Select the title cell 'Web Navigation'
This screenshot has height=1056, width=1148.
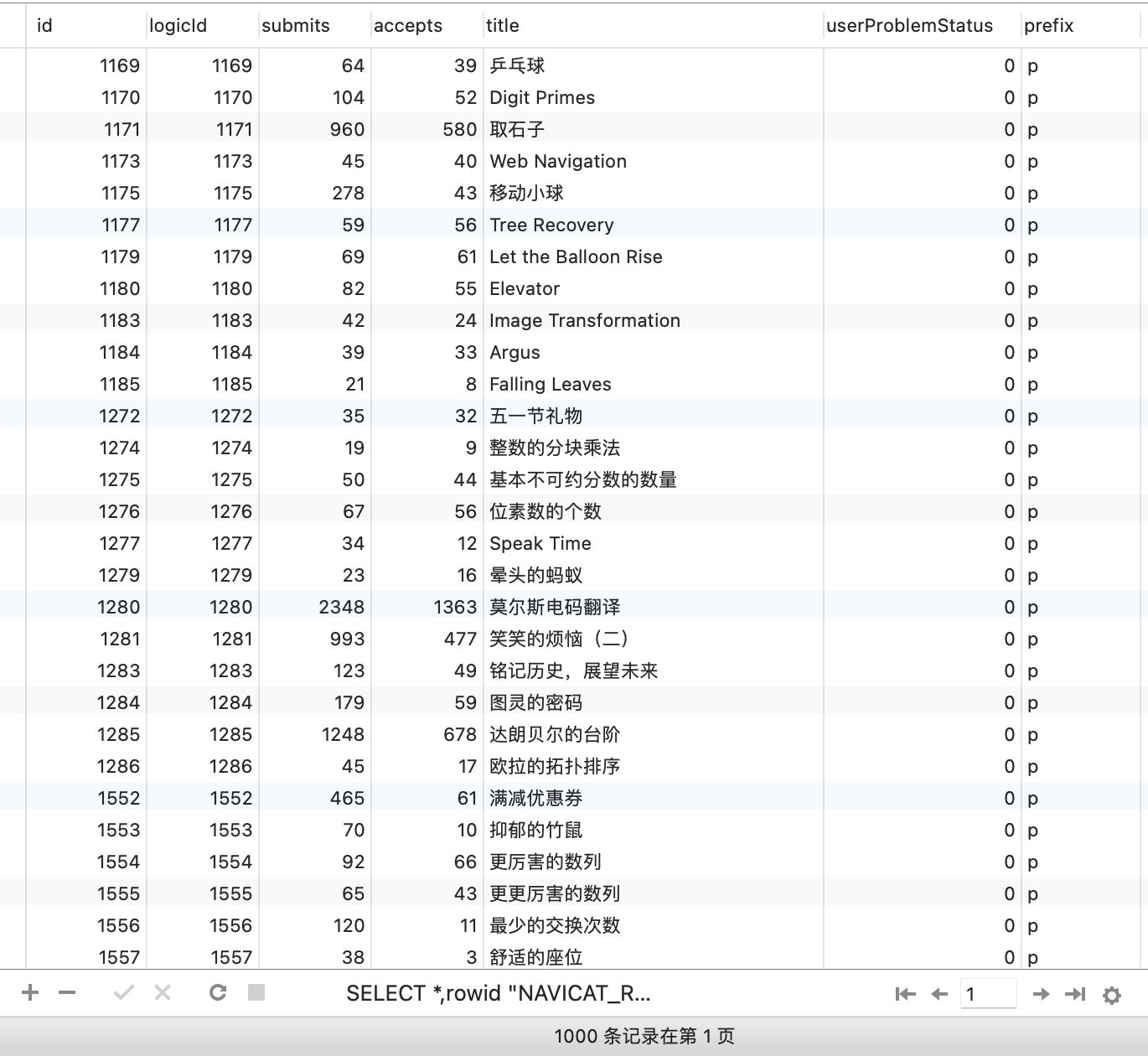654,162
